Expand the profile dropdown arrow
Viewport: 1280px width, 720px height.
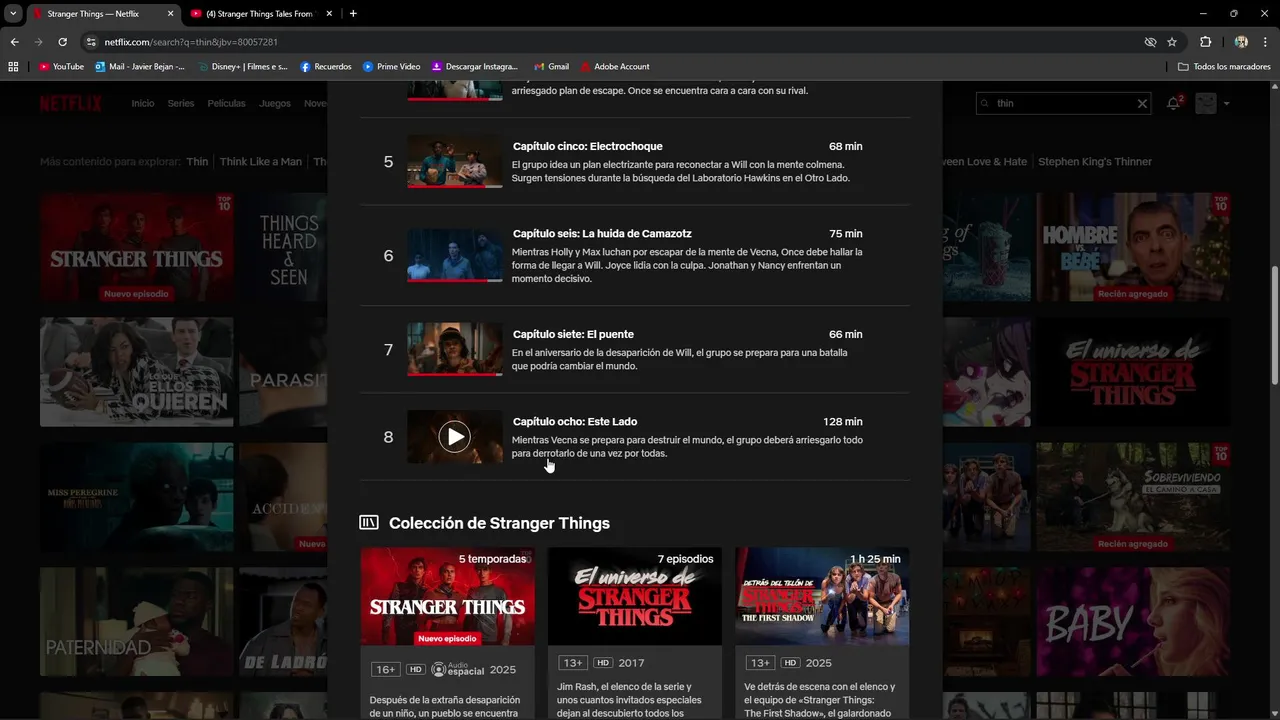(x=1227, y=103)
